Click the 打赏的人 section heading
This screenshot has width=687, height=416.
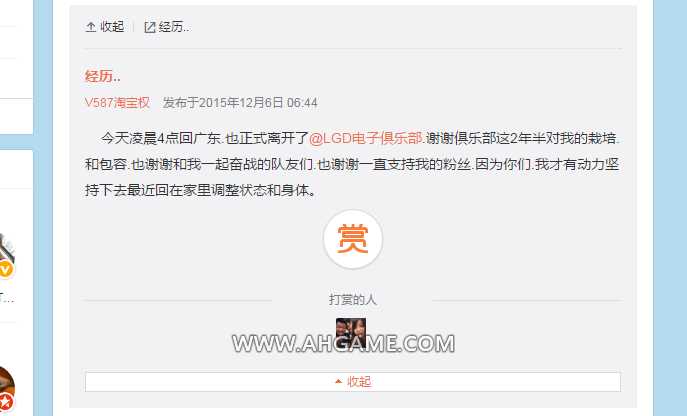(x=353, y=300)
